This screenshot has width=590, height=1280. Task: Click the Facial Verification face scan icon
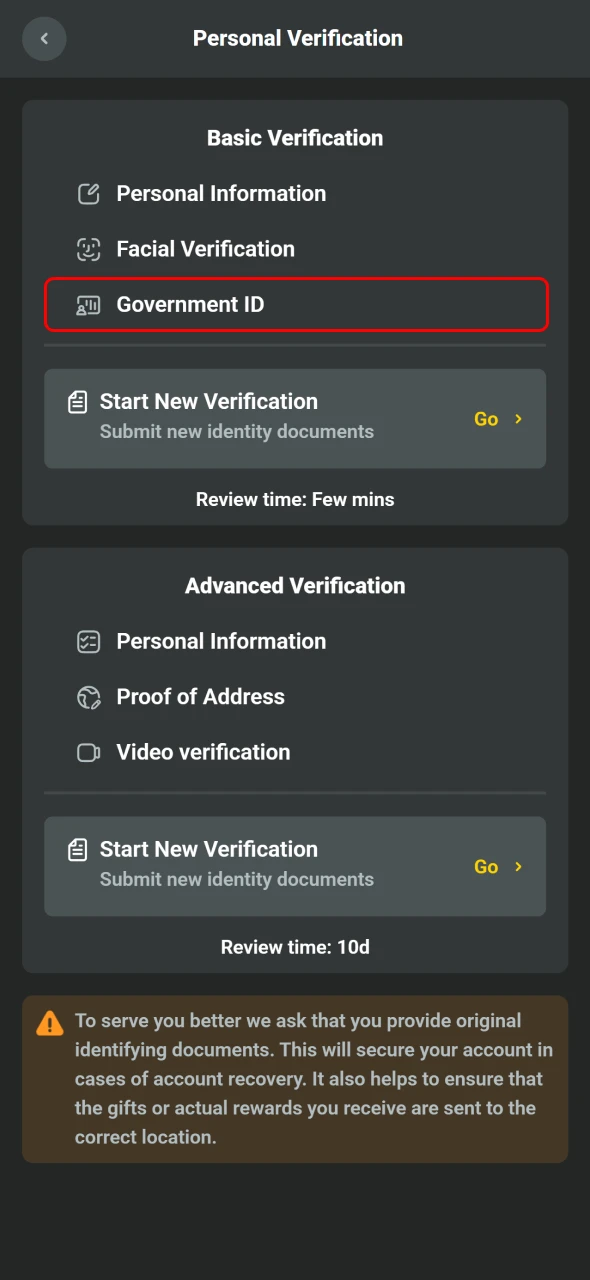[88, 249]
